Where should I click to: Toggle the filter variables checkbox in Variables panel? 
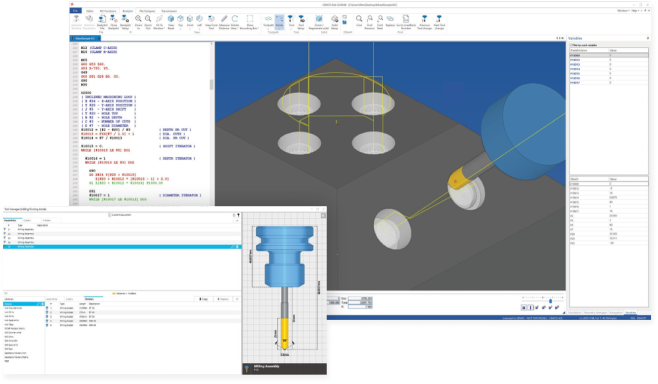pyautogui.click(x=571, y=45)
